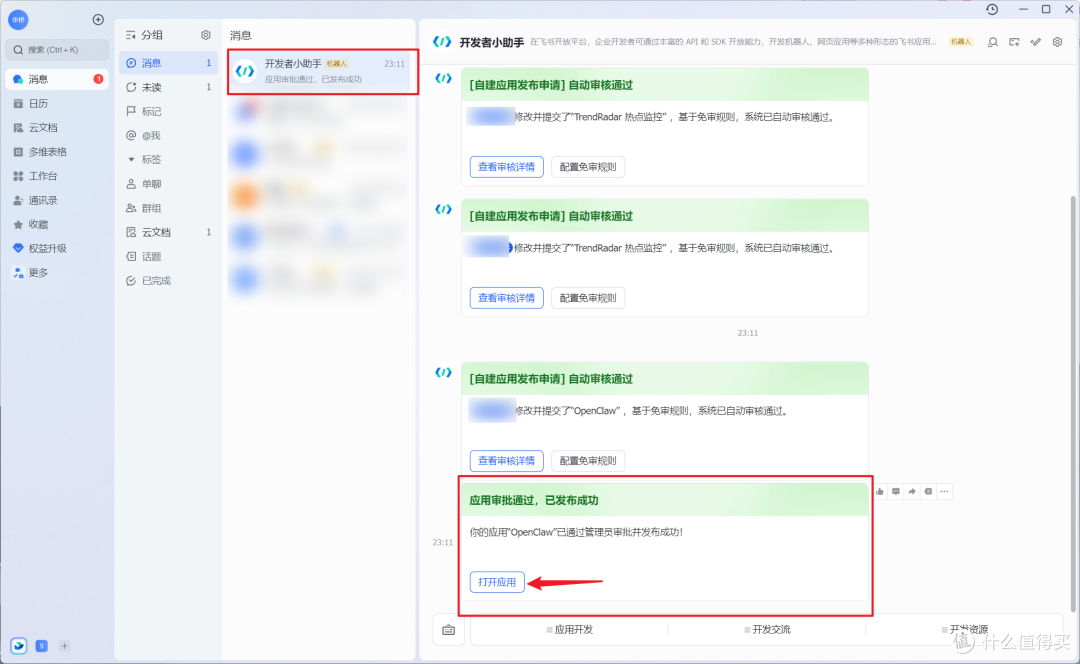Select the @我 mentions filter
This screenshot has width=1080, height=664.
pyautogui.click(x=168, y=136)
